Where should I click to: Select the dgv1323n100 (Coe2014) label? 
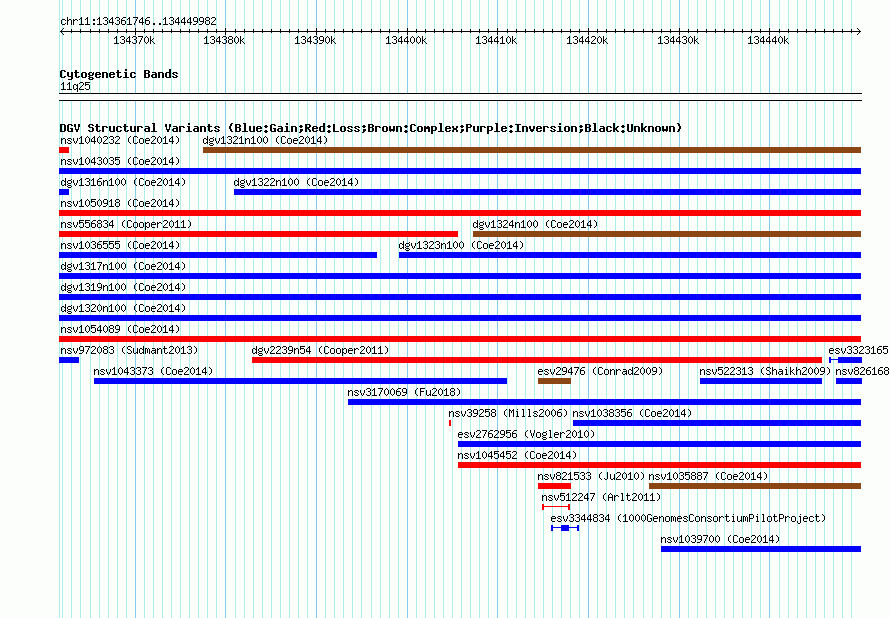(461, 245)
